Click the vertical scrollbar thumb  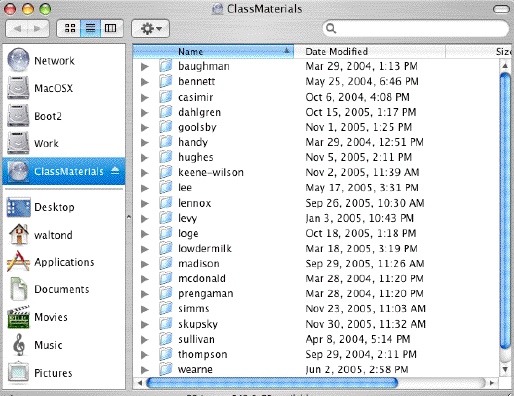[505, 211]
